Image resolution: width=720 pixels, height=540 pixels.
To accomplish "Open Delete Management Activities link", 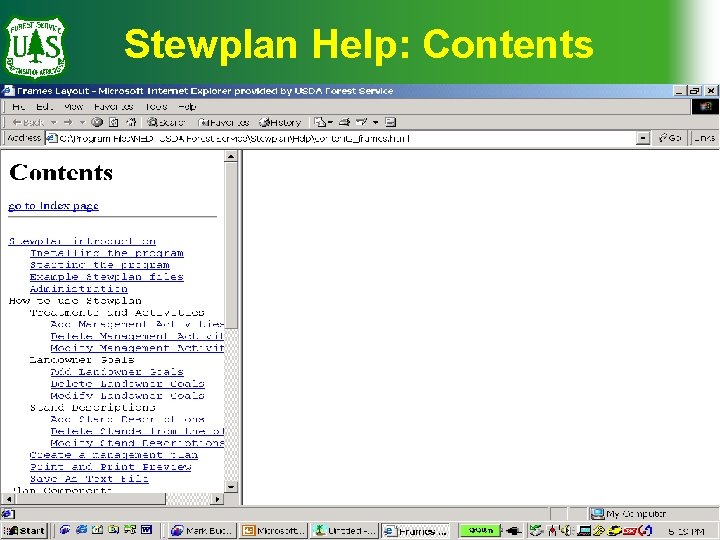I will pos(137,336).
